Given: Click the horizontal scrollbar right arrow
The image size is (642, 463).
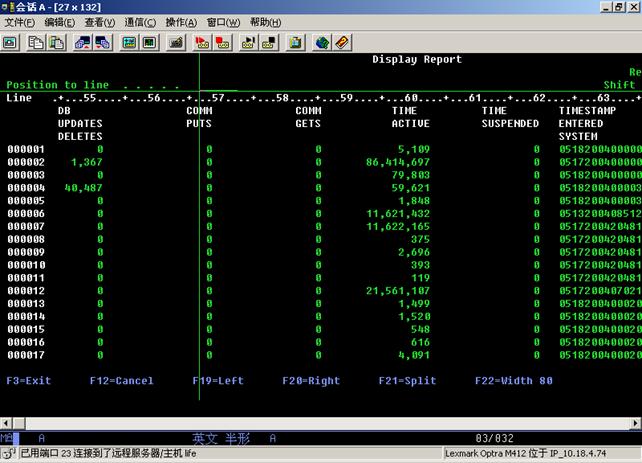Looking at the screenshot, I should pyautogui.click(x=636, y=423).
